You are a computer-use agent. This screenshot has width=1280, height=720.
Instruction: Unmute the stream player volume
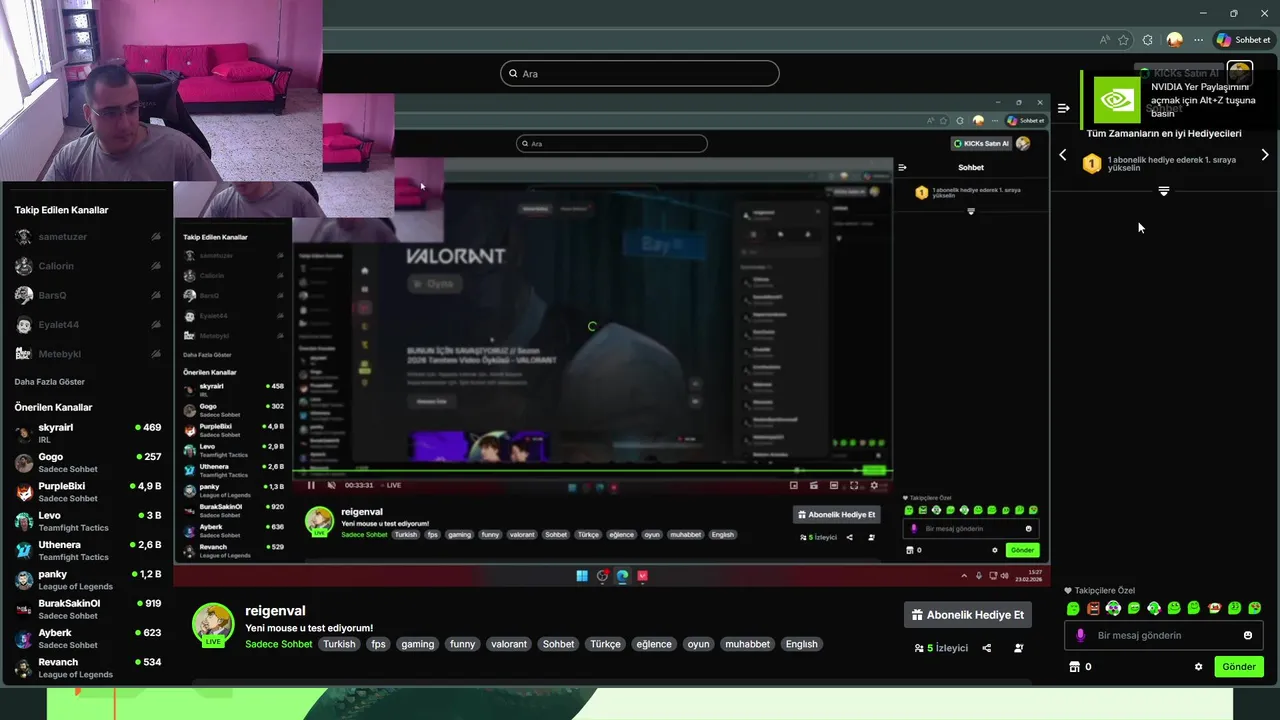point(331,485)
